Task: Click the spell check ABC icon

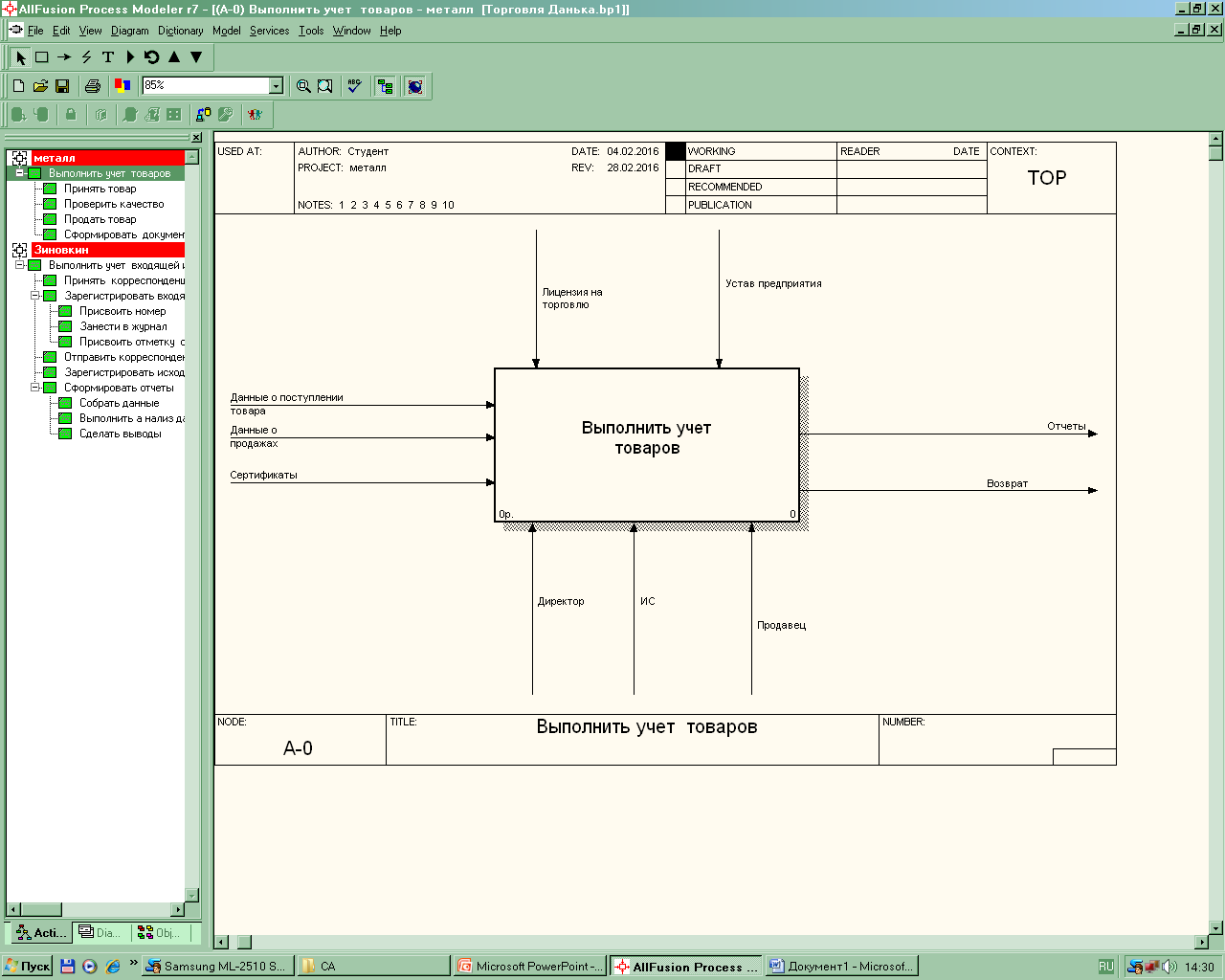Action: pos(354,86)
